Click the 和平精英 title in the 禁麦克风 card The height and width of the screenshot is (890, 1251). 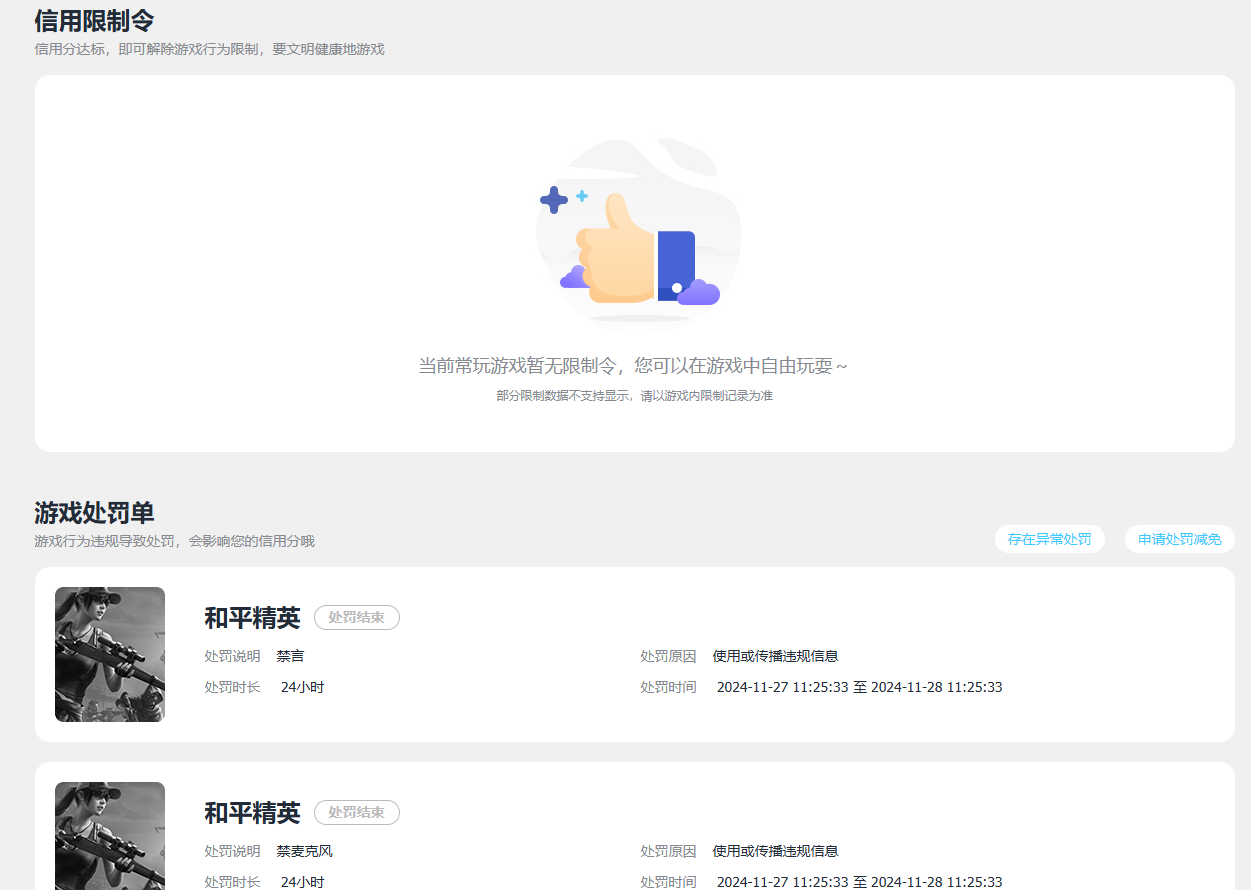coord(252,813)
